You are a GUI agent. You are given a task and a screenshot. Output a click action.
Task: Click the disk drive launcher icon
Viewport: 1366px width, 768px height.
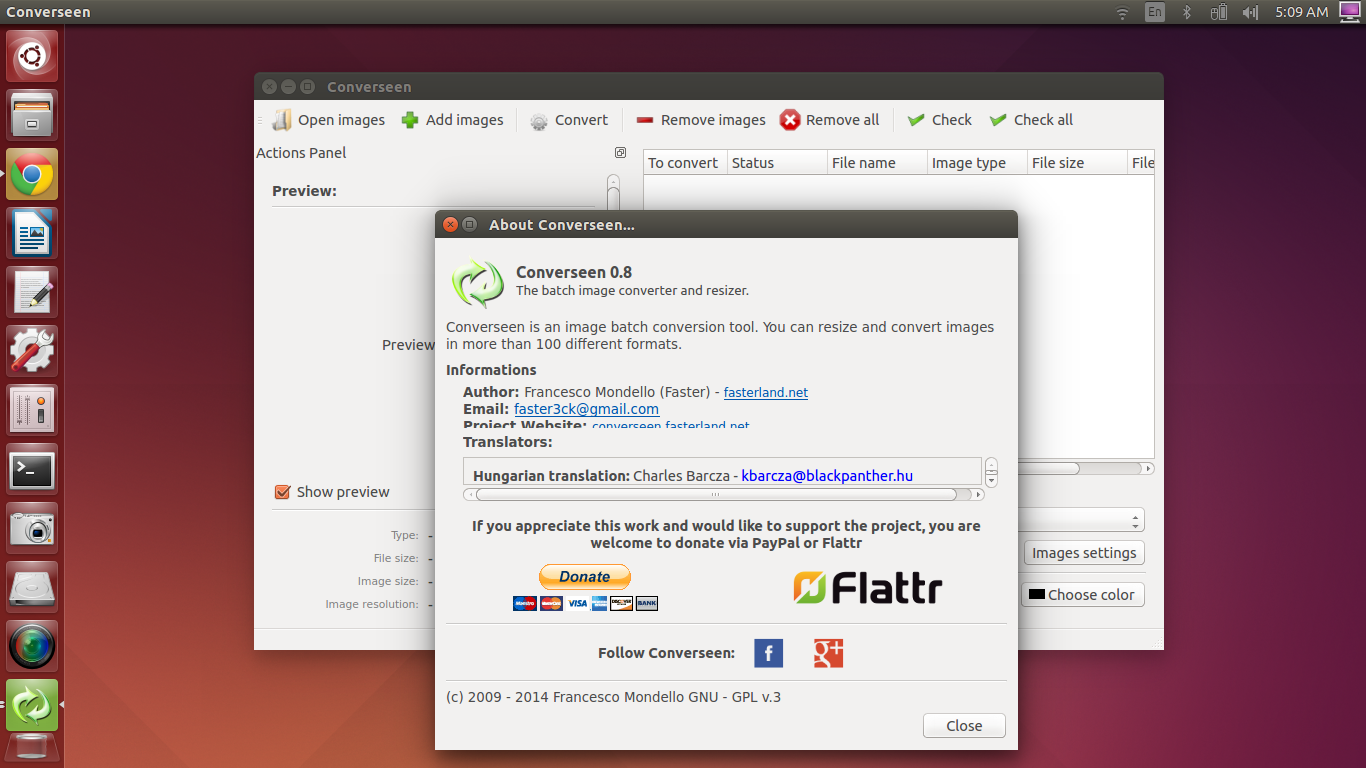point(32,587)
